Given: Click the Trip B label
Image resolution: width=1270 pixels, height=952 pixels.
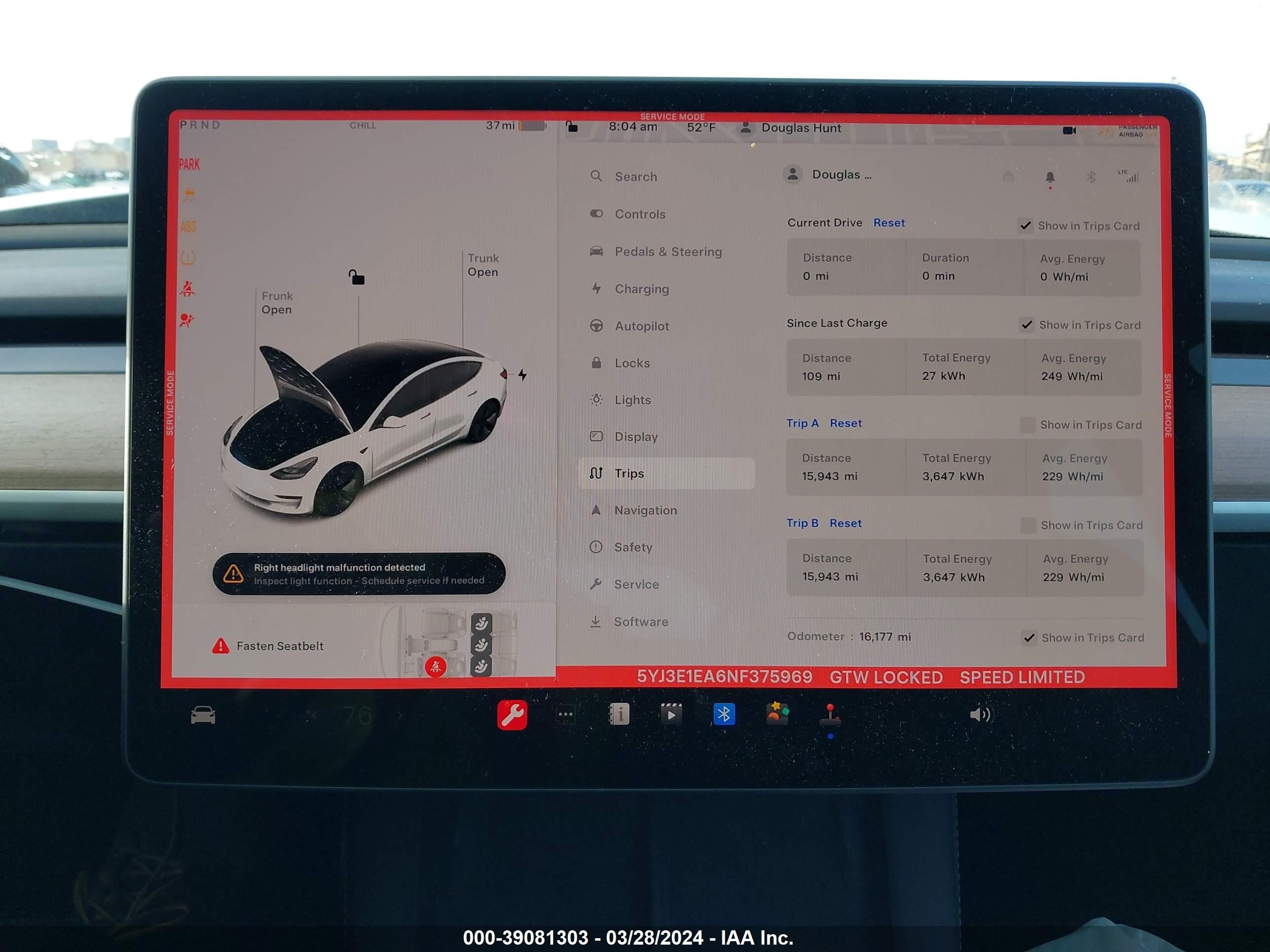Looking at the screenshot, I should (802, 523).
